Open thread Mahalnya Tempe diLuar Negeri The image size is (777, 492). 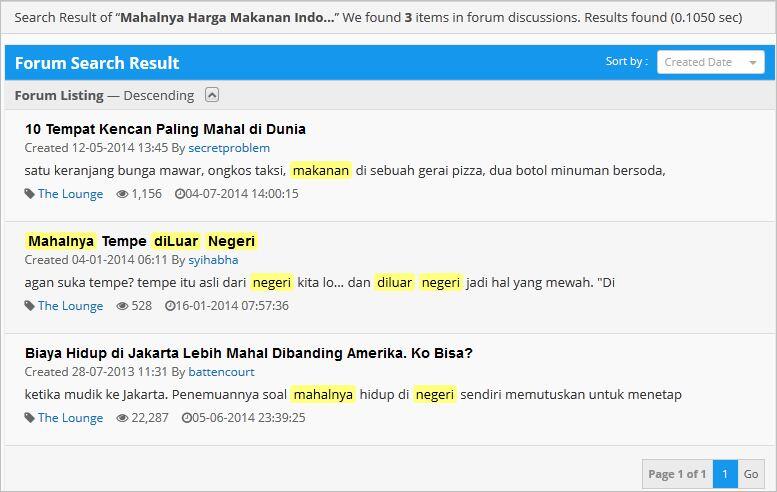click(x=141, y=241)
